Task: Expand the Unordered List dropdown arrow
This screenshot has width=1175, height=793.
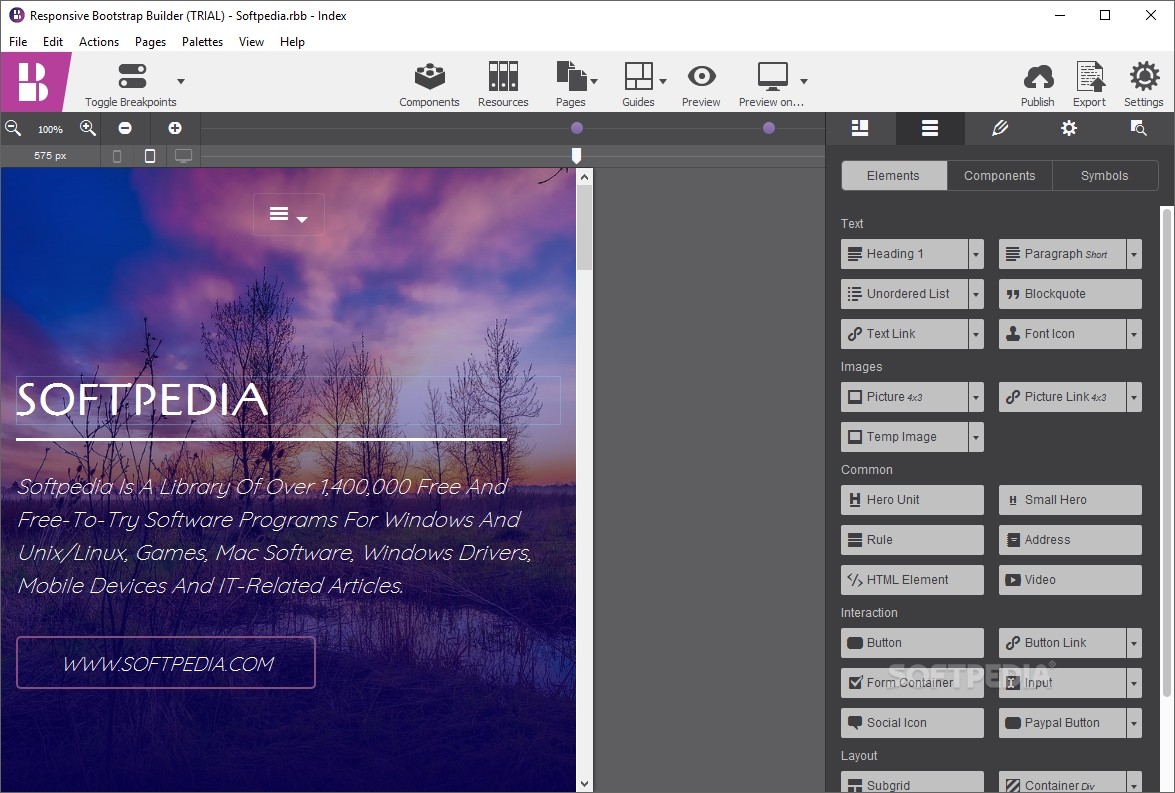Action: point(976,294)
